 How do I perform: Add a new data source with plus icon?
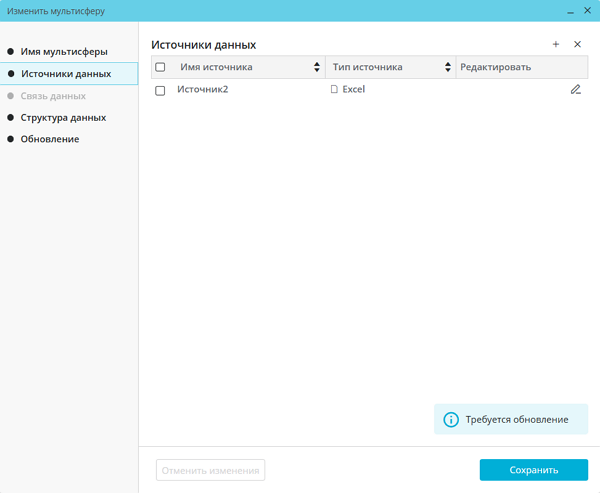[556, 45]
